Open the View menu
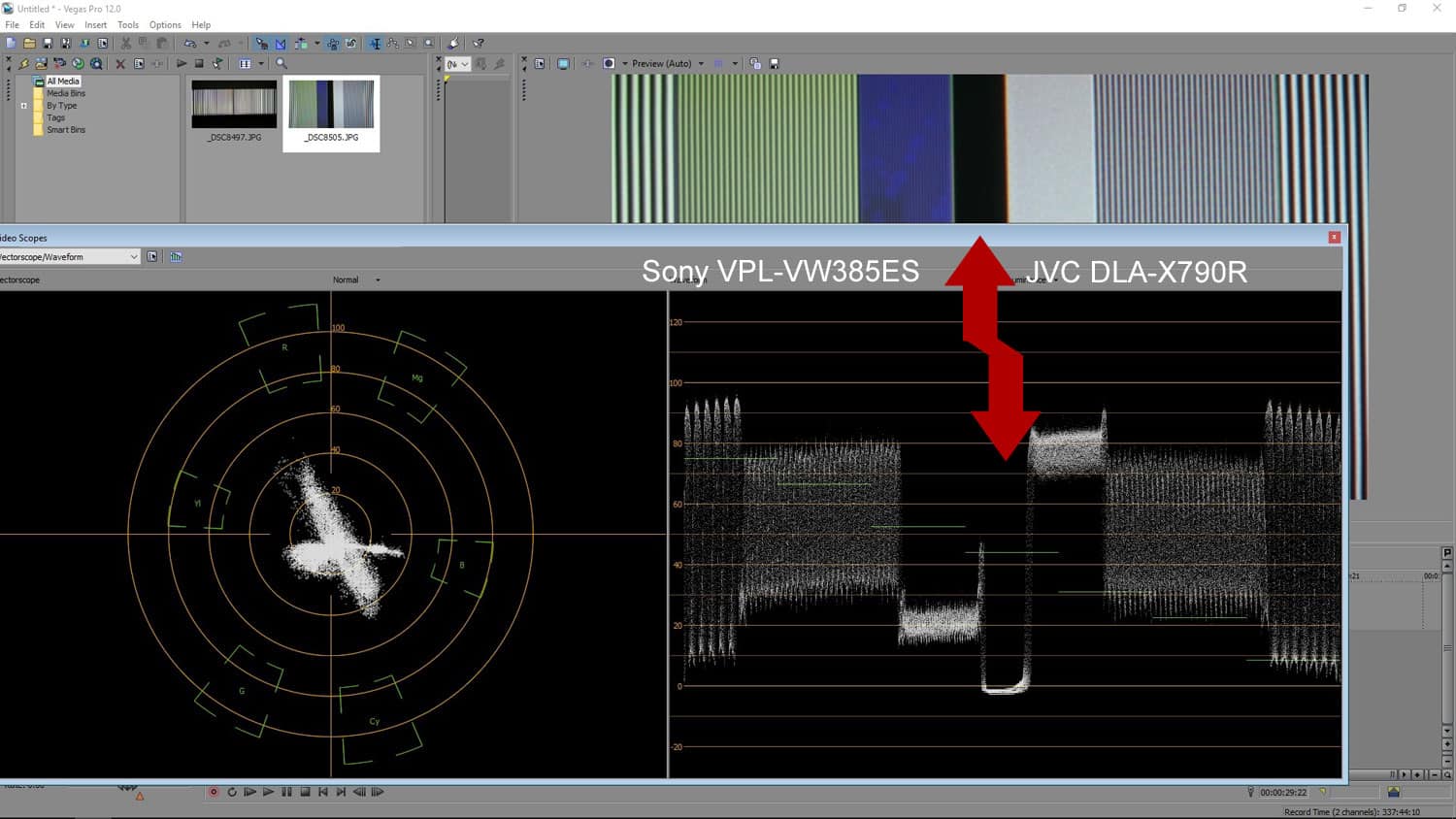 pos(64,24)
